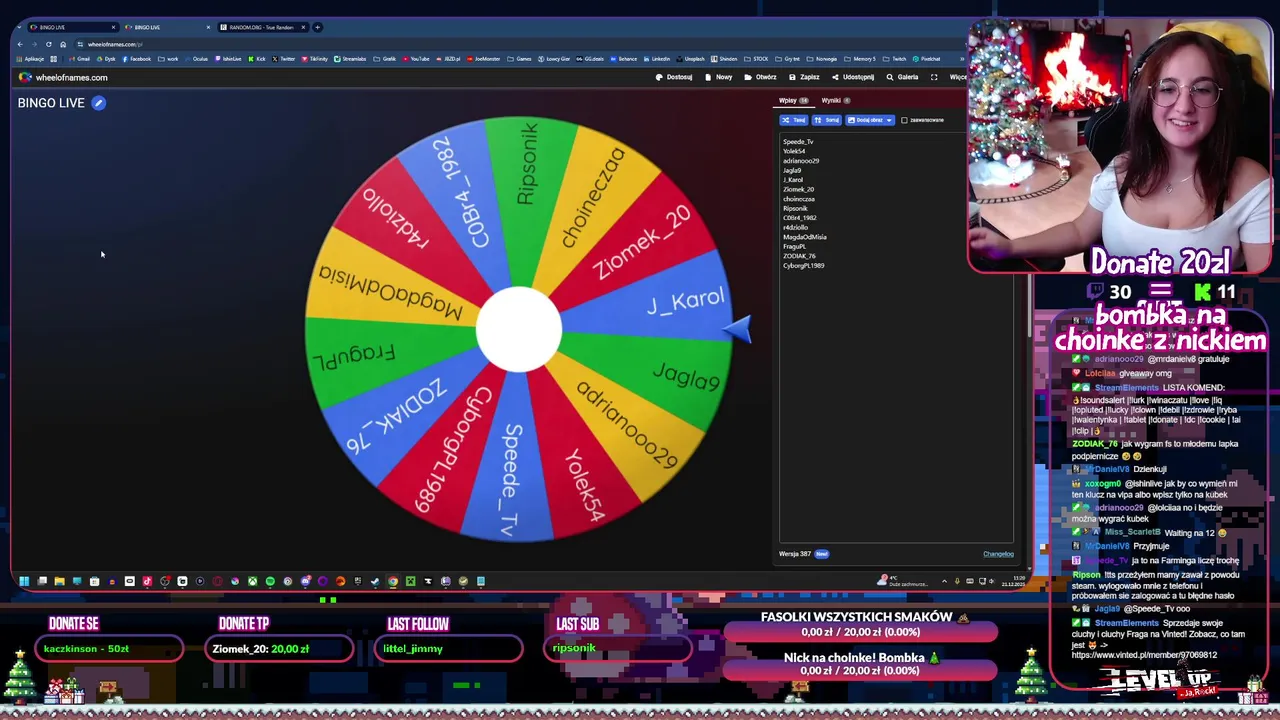Open the Dostosuj customize option
The width and height of the screenshot is (1280, 720).
coord(674,77)
